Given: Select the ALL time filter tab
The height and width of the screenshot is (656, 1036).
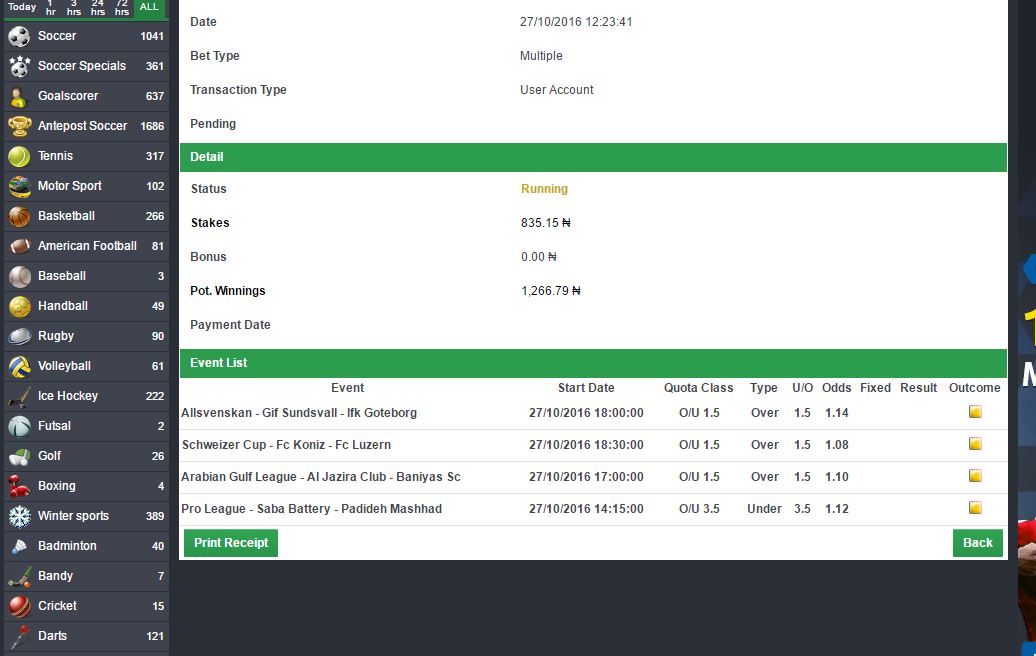Looking at the screenshot, I should click(149, 7).
